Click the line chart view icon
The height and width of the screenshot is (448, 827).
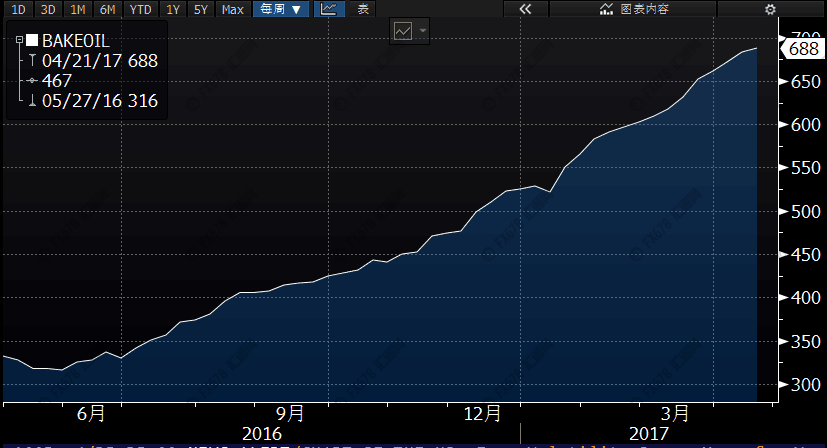pyautogui.click(x=328, y=9)
